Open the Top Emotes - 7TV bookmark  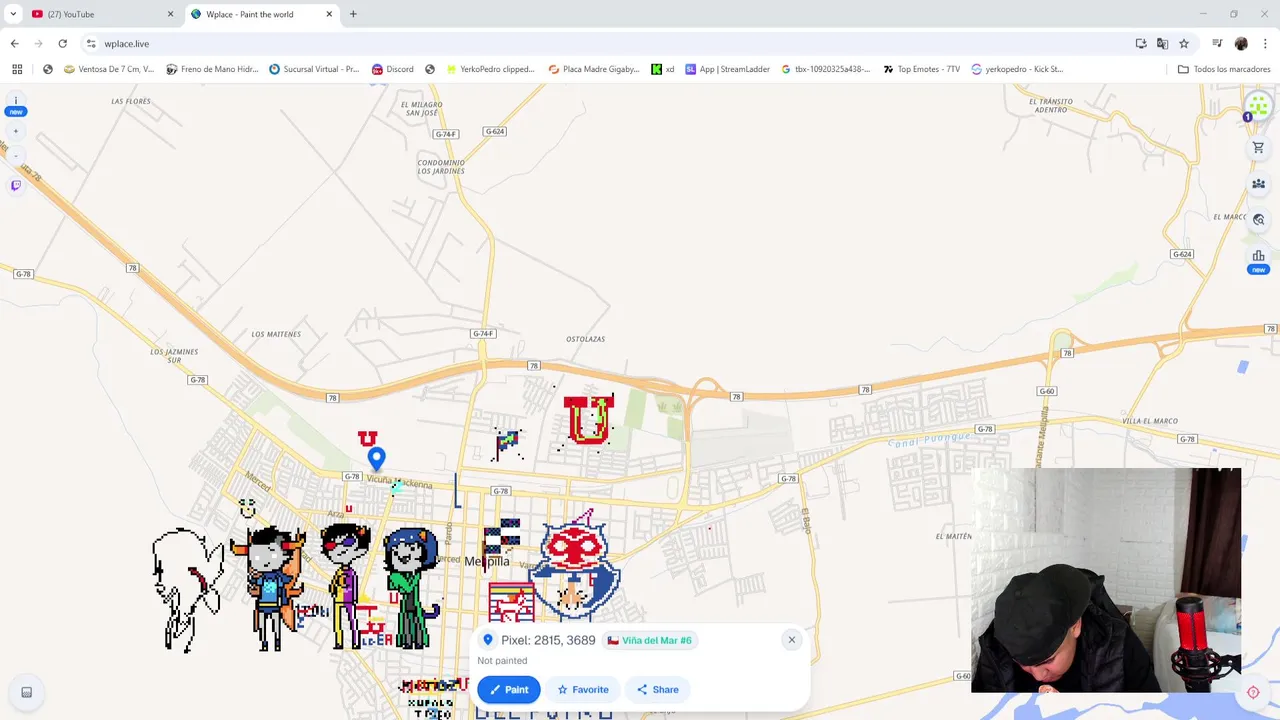921,69
